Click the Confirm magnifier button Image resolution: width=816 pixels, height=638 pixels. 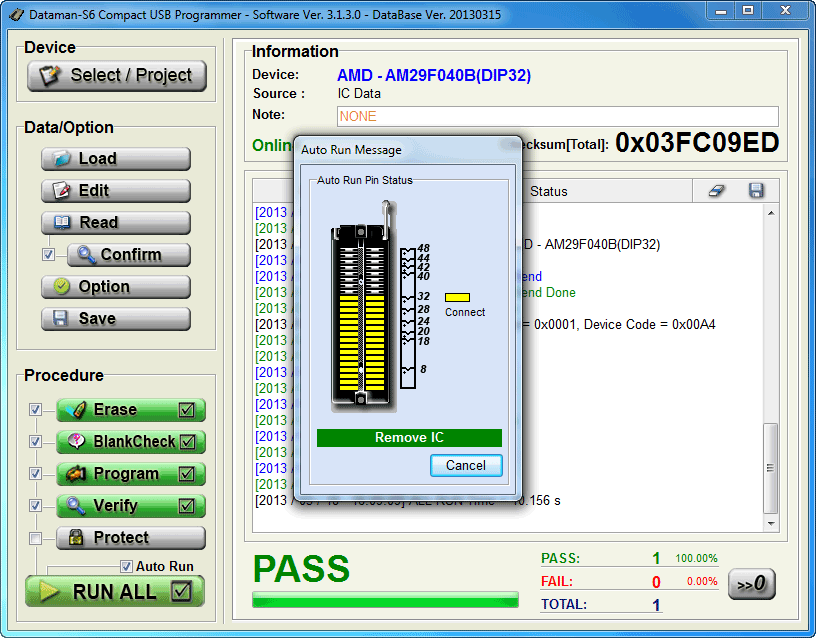(128, 255)
